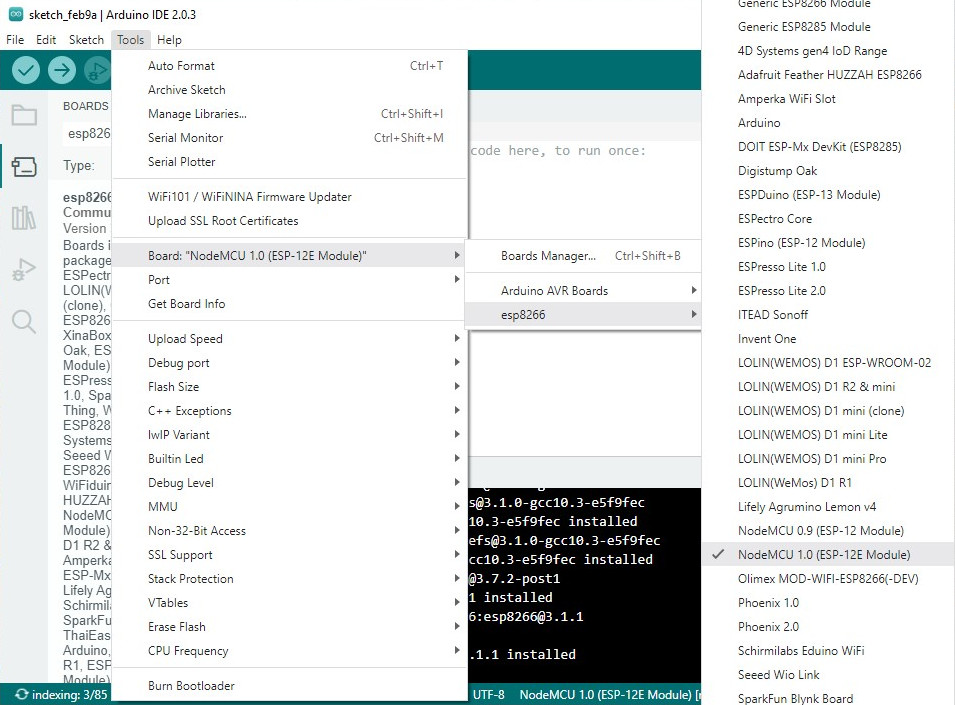Click the boards search field containing esp8266
The image size is (955, 705).
[x=87, y=133]
